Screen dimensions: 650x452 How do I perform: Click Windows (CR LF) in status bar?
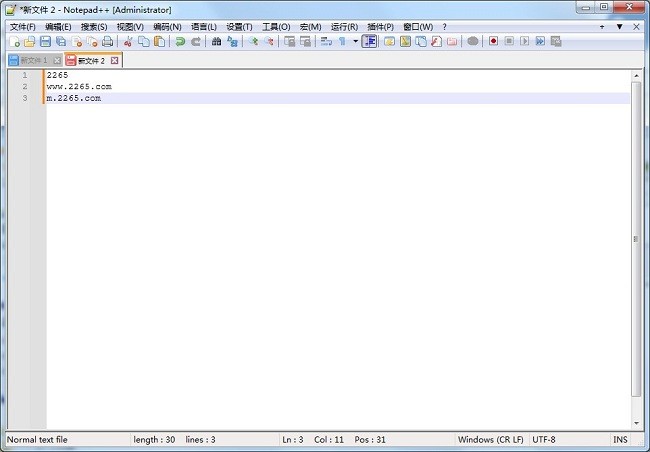(x=490, y=440)
